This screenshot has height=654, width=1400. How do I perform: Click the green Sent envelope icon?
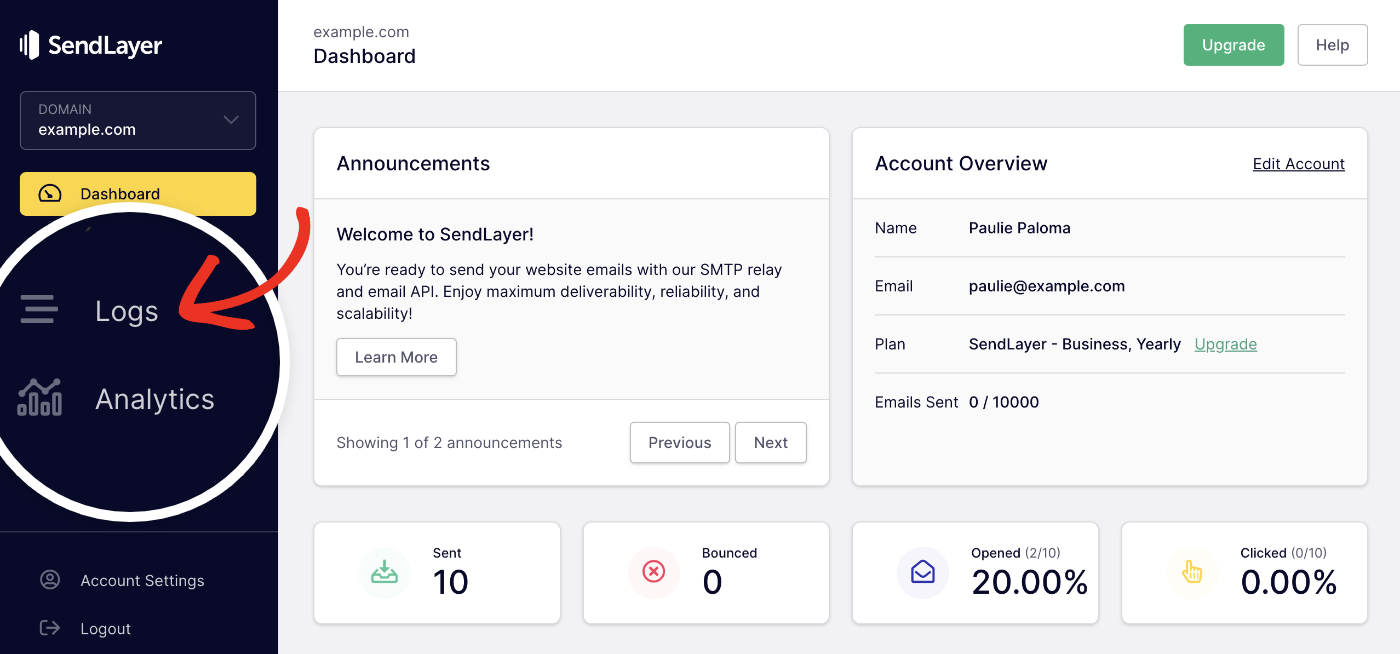click(385, 572)
